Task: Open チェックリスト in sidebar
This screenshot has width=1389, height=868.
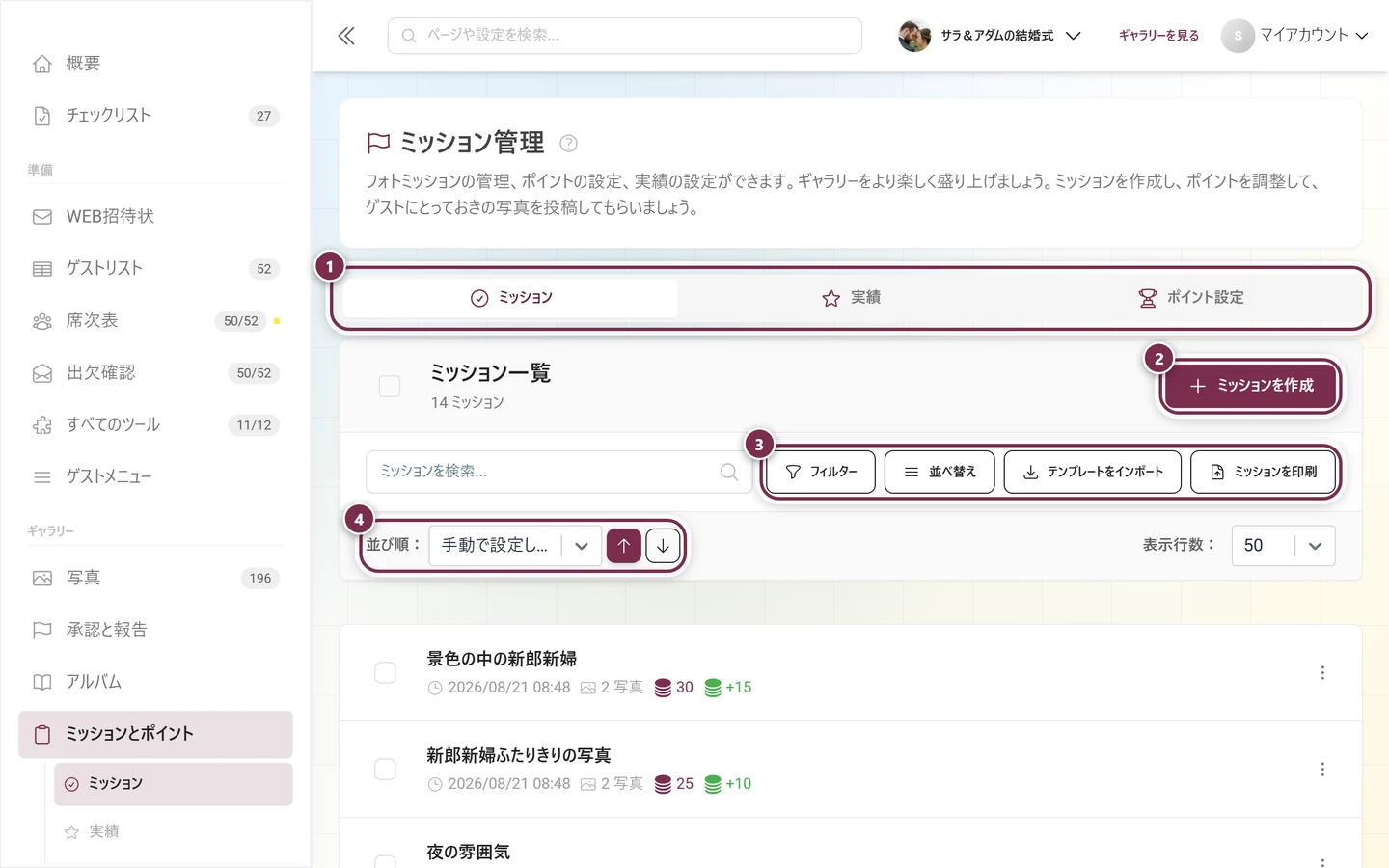Action: coord(155,116)
